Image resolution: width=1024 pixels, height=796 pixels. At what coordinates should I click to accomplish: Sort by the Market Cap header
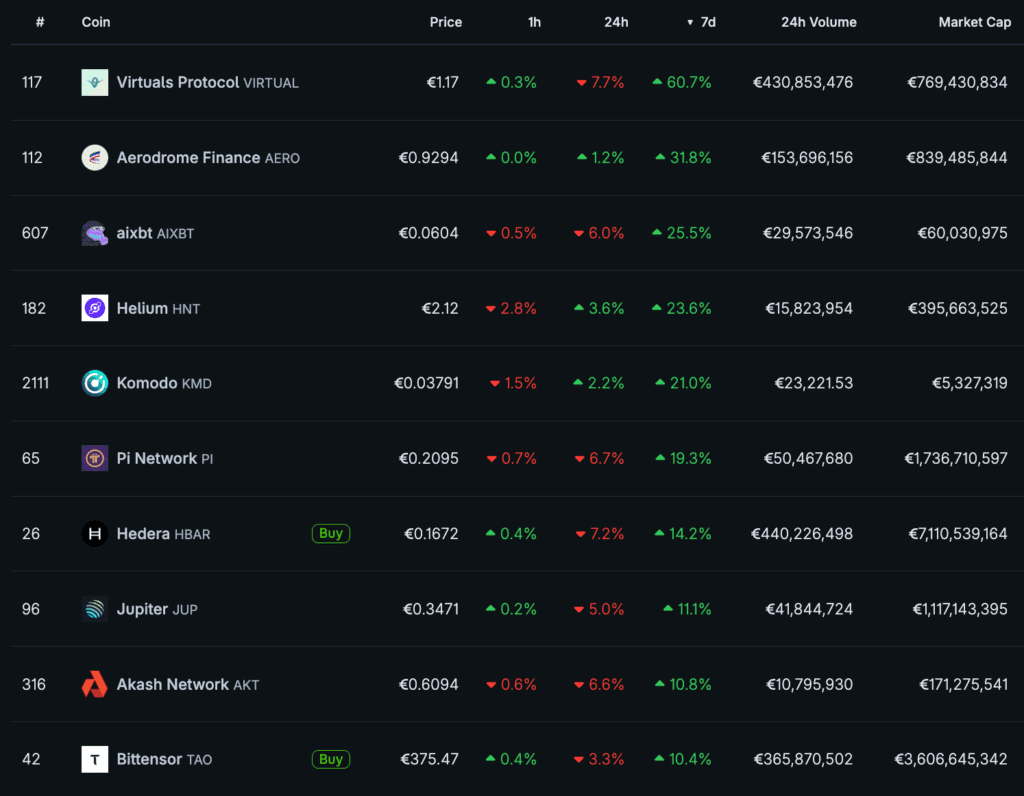(974, 22)
